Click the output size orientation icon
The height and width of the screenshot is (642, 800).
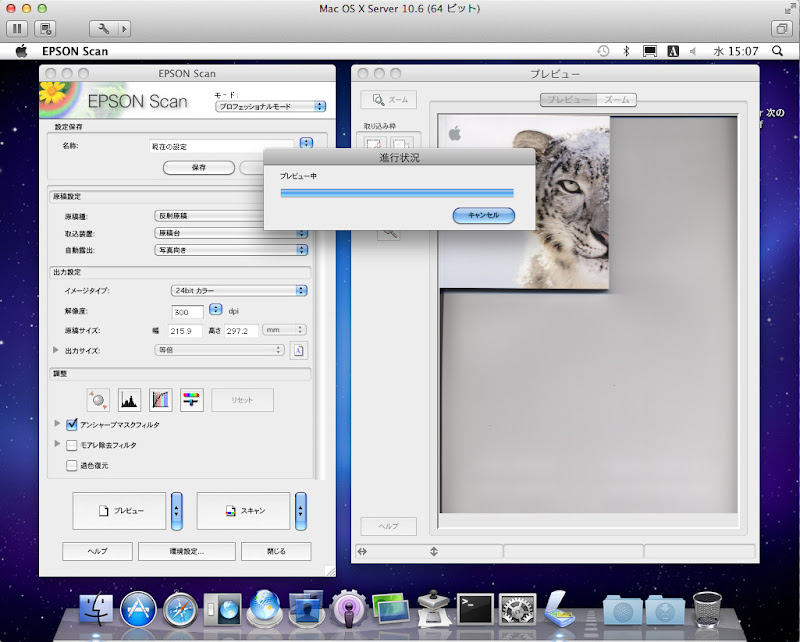pyautogui.click(x=298, y=350)
